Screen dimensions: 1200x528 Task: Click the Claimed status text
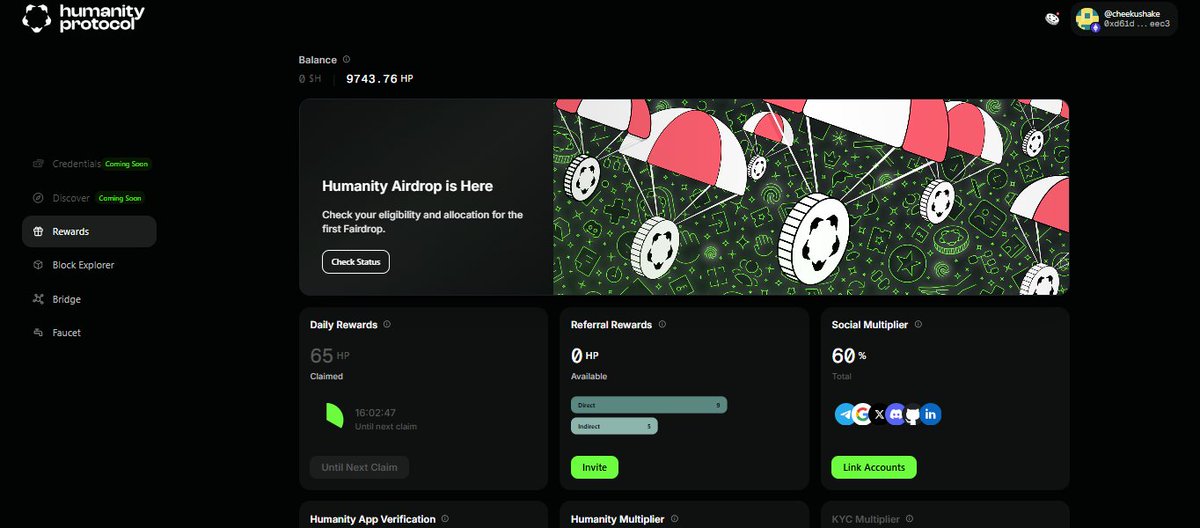(327, 377)
